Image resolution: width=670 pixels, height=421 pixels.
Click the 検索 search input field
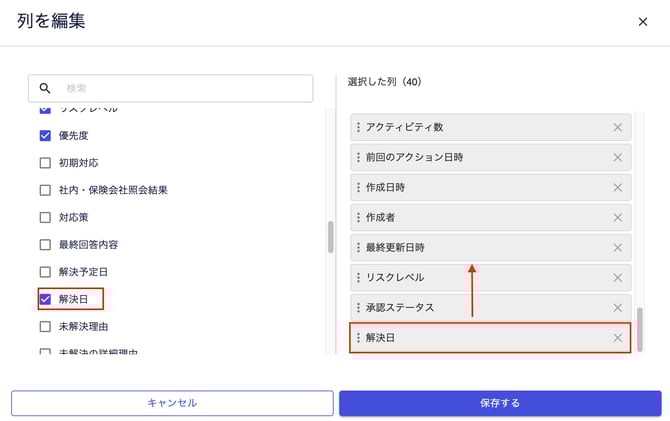pyautogui.click(x=185, y=88)
